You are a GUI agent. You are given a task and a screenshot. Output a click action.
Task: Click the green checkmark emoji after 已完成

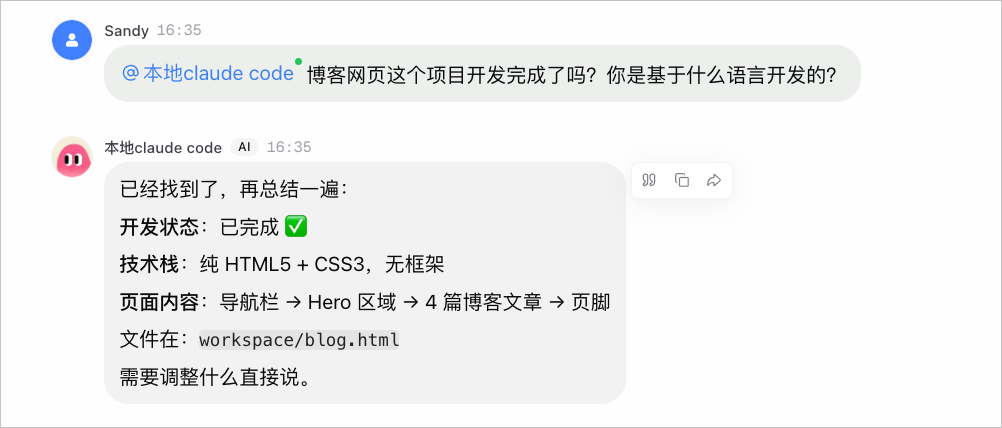click(296, 227)
